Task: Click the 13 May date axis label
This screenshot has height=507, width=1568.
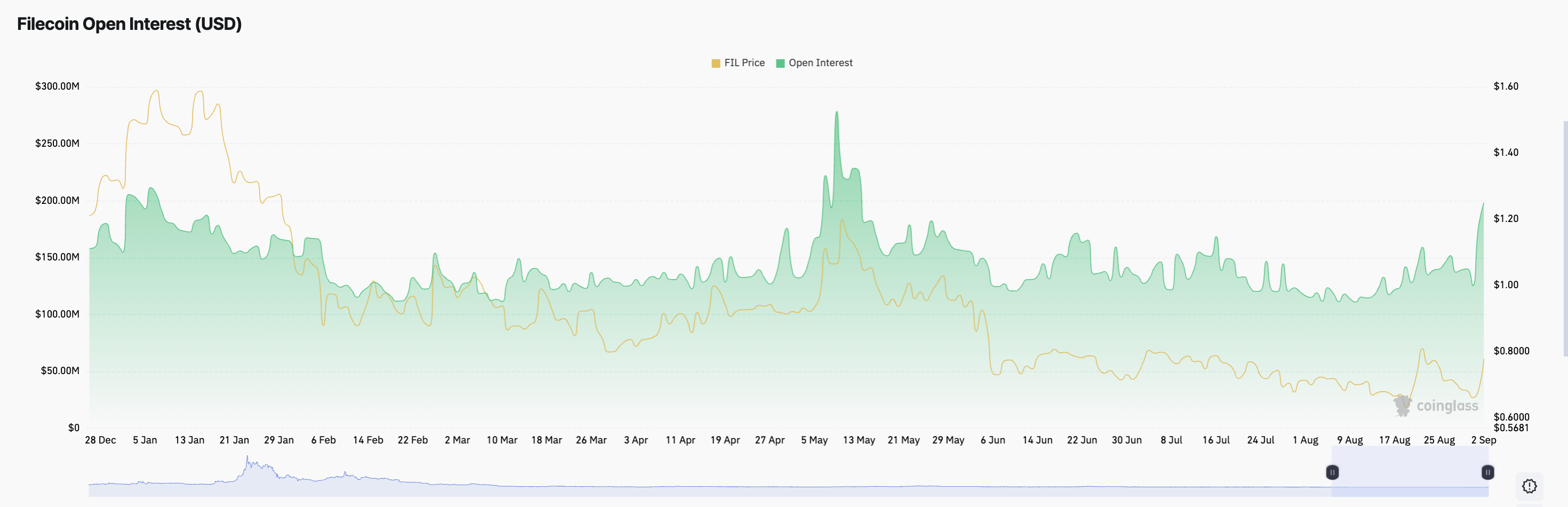Action: tap(859, 440)
